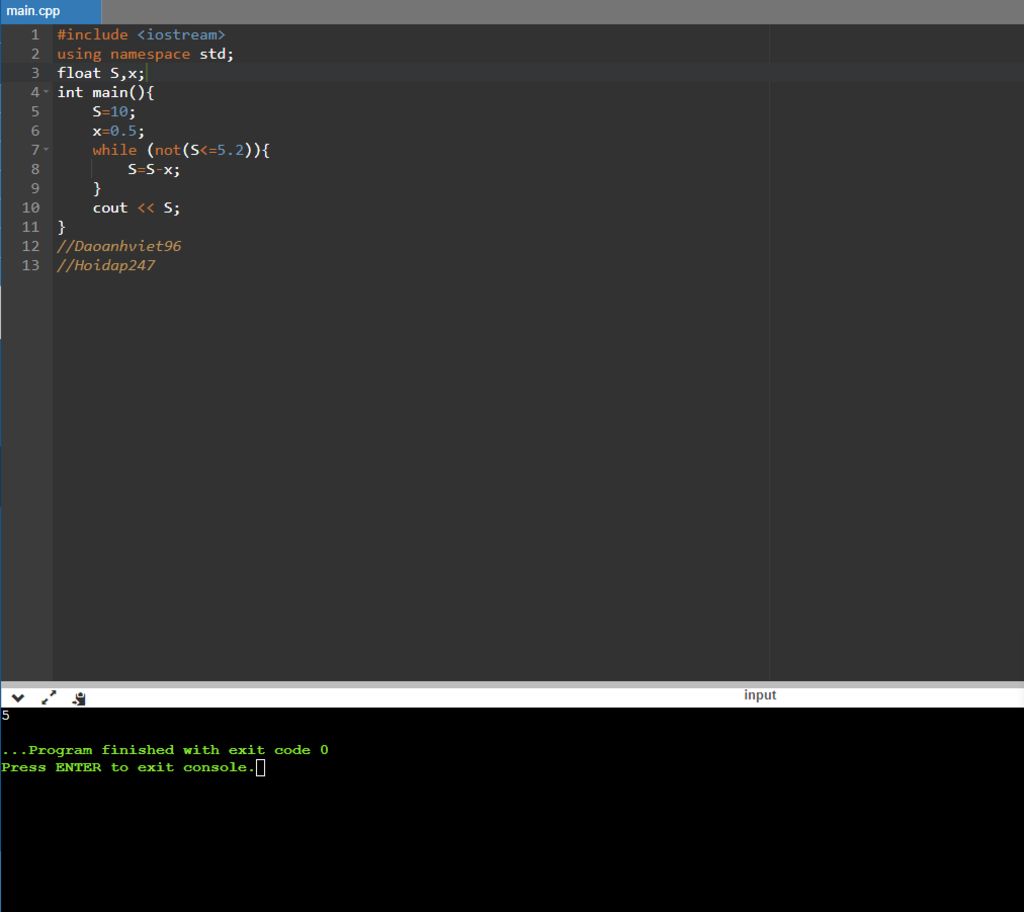Click line number 13 in gutter

coord(31,265)
